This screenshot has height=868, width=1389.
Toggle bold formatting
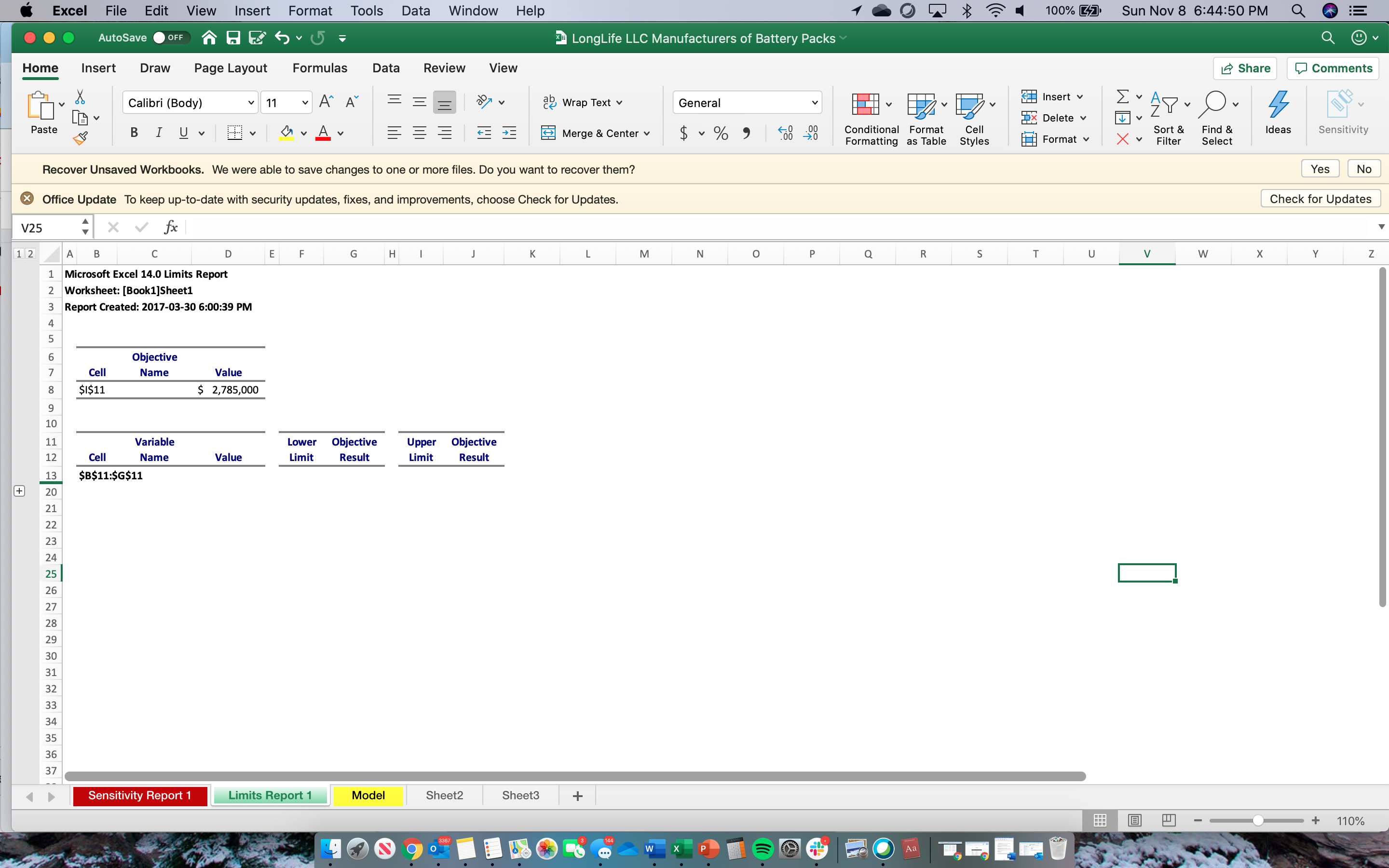coord(134,133)
